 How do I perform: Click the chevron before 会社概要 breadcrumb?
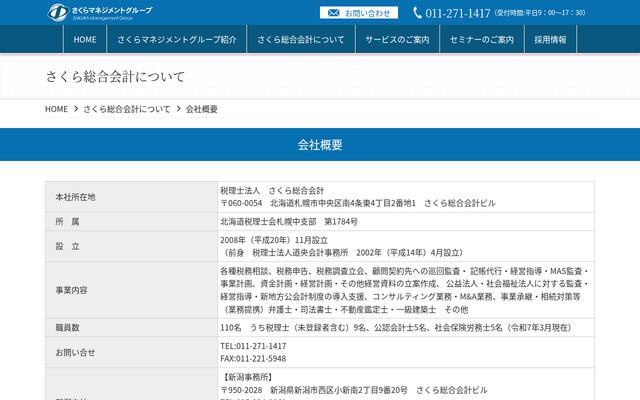[178, 109]
